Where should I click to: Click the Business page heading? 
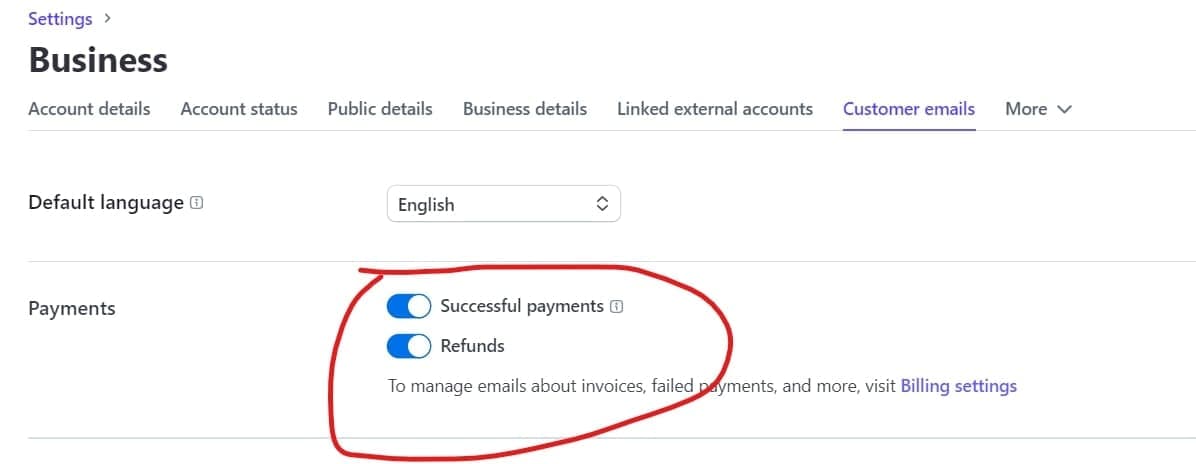pyautogui.click(x=98, y=61)
